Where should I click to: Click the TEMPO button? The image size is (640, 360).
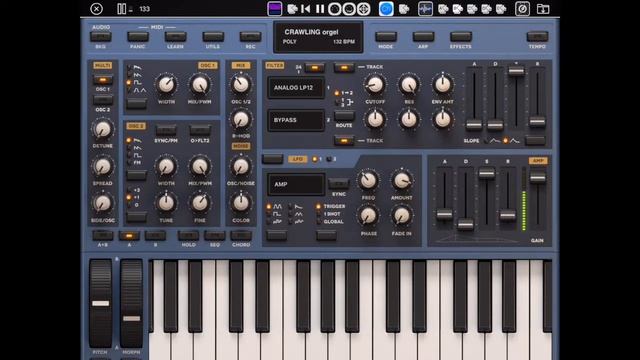537,37
